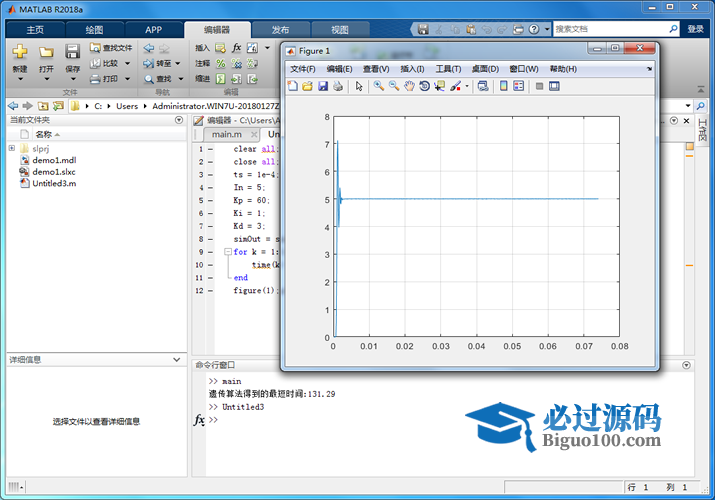The width and height of the screenshot is (715, 500).
Task: Click the uncomment icon
Action: click(x=237, y=63)
